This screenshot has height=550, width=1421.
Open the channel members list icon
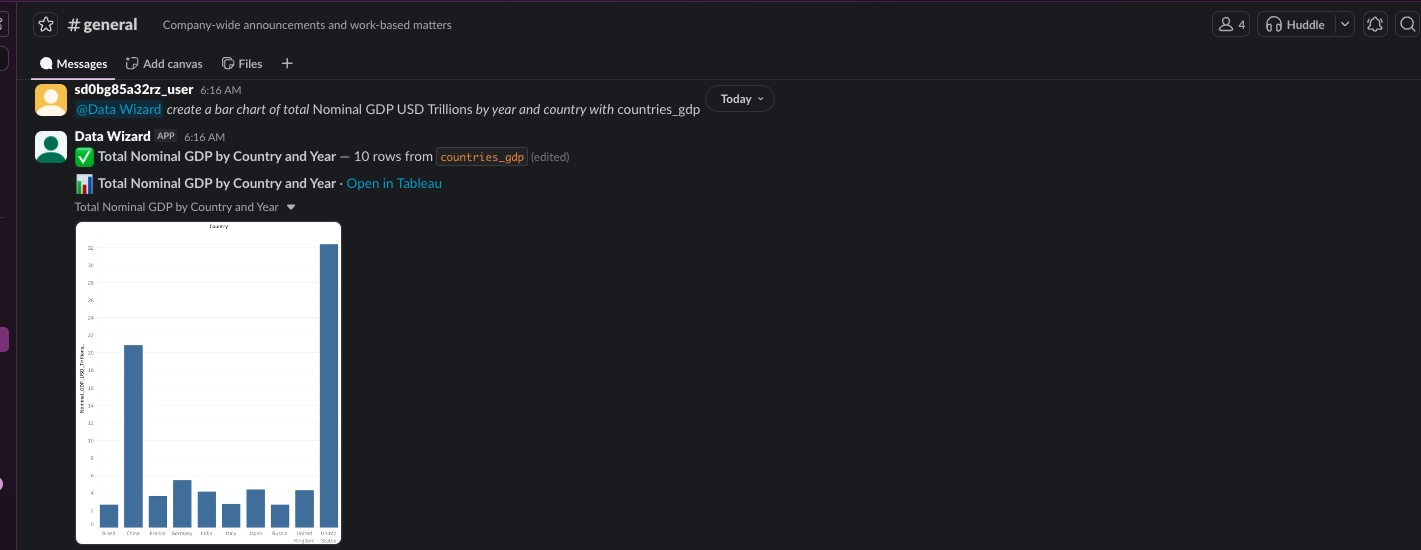1231,25
